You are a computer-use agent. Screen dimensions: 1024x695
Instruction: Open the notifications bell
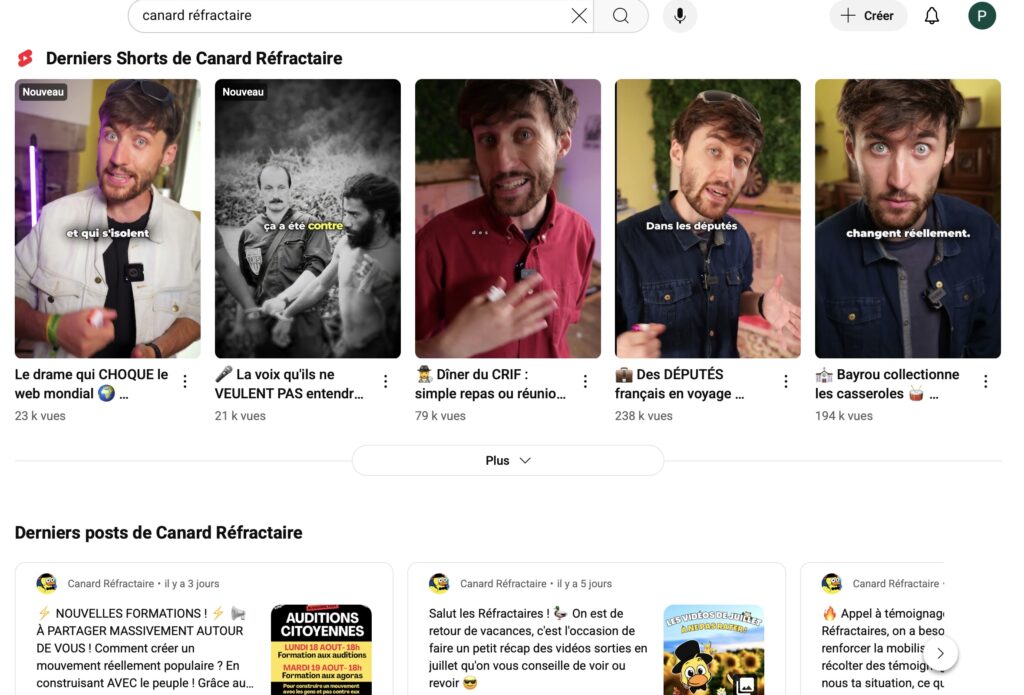(x=931, y=16)
